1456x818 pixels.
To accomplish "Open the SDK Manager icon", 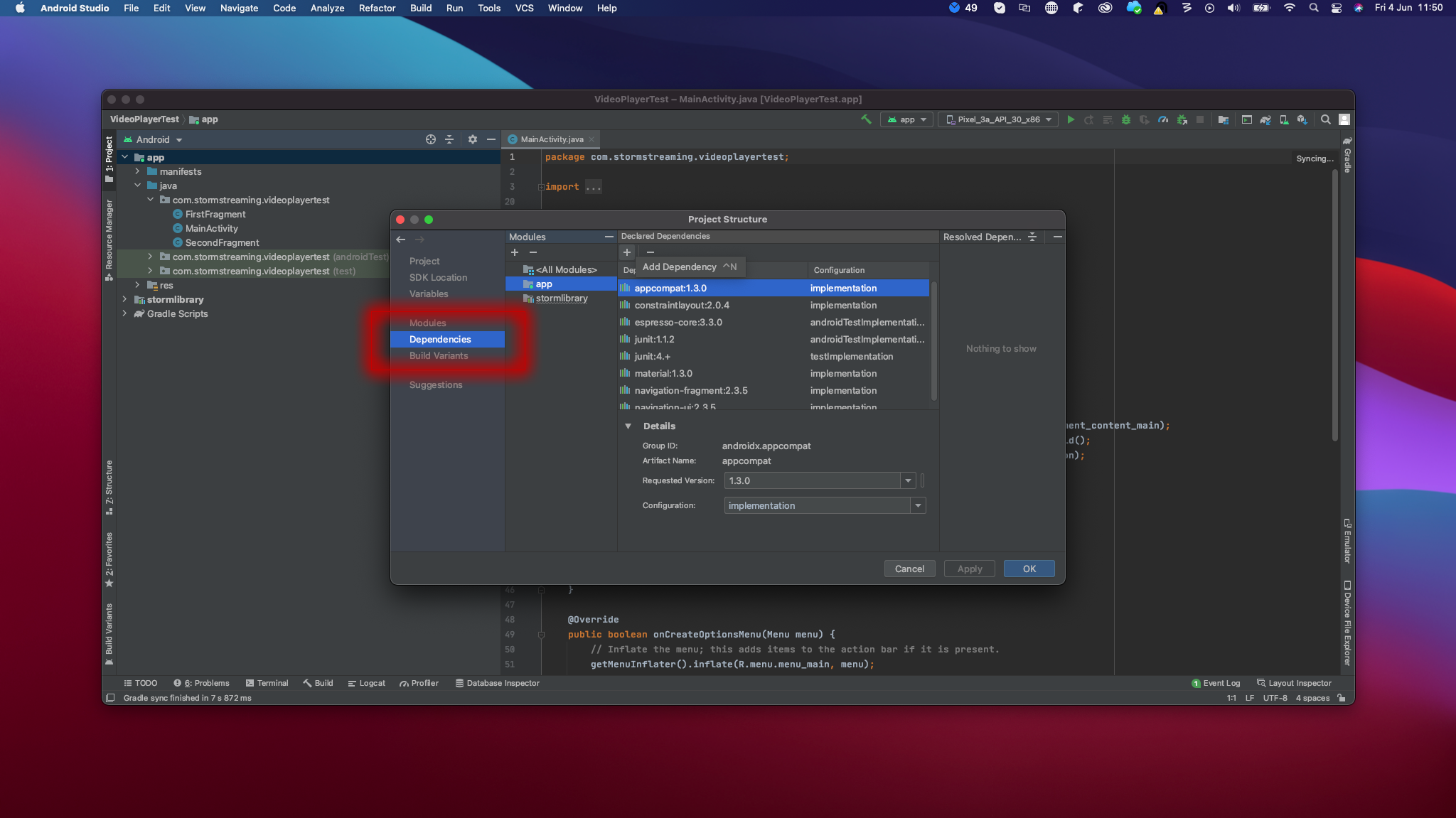I will (1302, 119).
